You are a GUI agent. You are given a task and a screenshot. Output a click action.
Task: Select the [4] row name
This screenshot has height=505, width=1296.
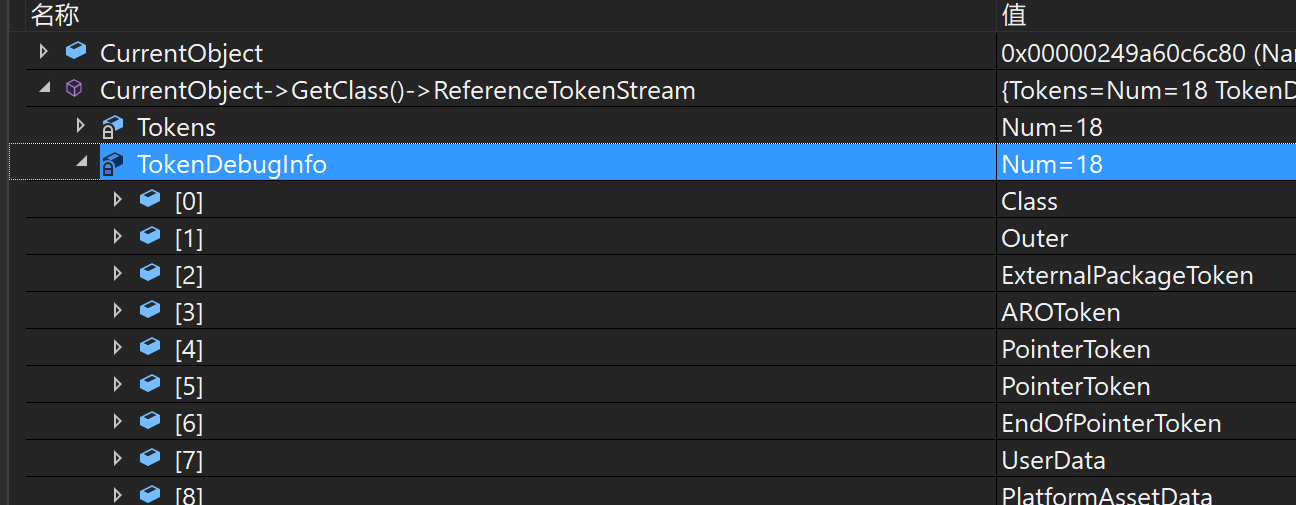pos(189,349)
